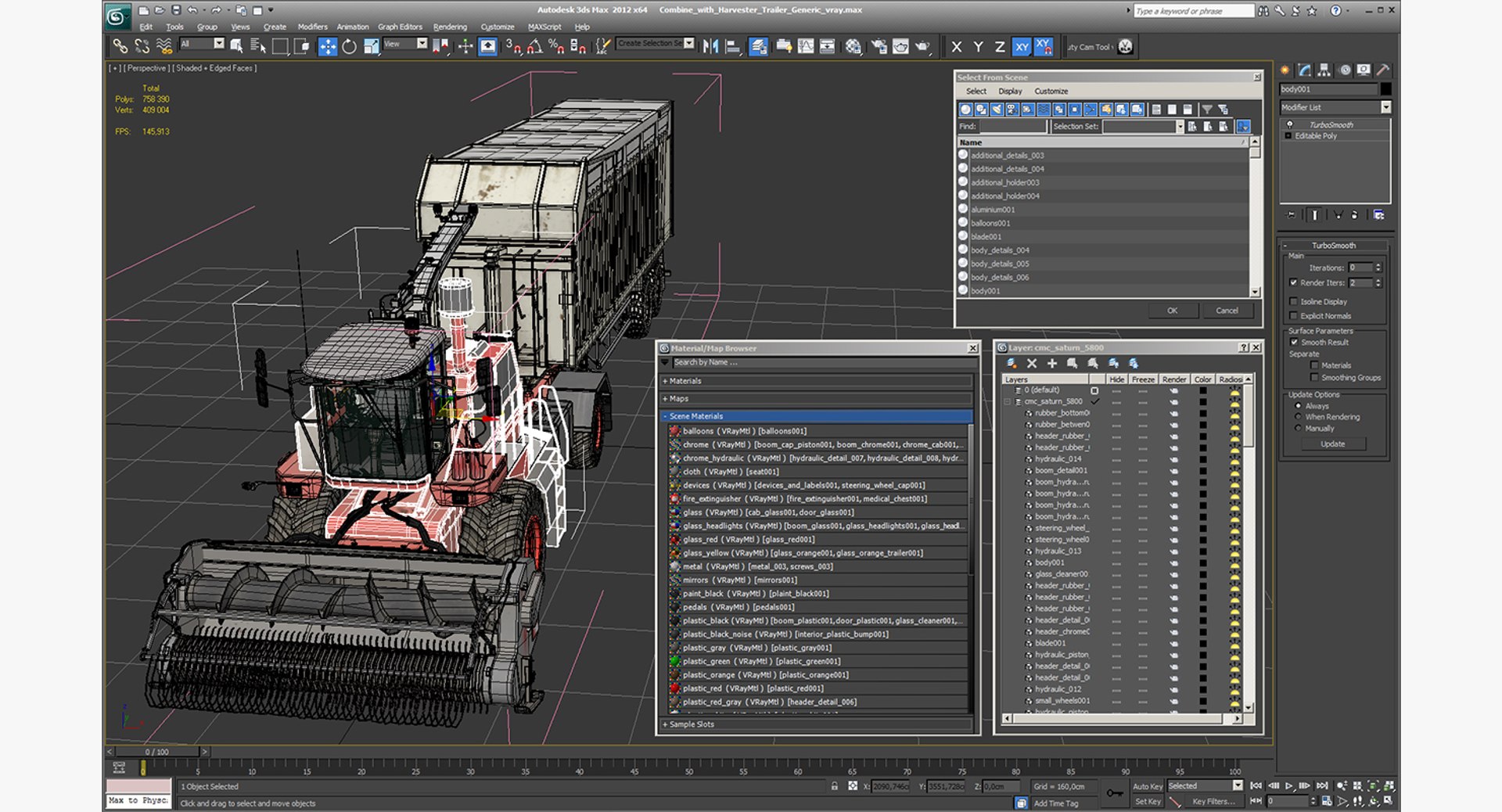1502x812 pixels.
Task: Constrain transform to the XY plane
Action: (x=1022, y=47)
